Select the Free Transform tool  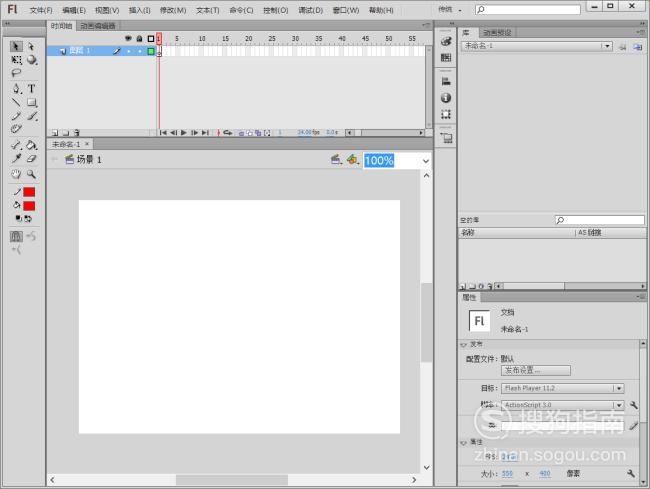click(16, 60)
